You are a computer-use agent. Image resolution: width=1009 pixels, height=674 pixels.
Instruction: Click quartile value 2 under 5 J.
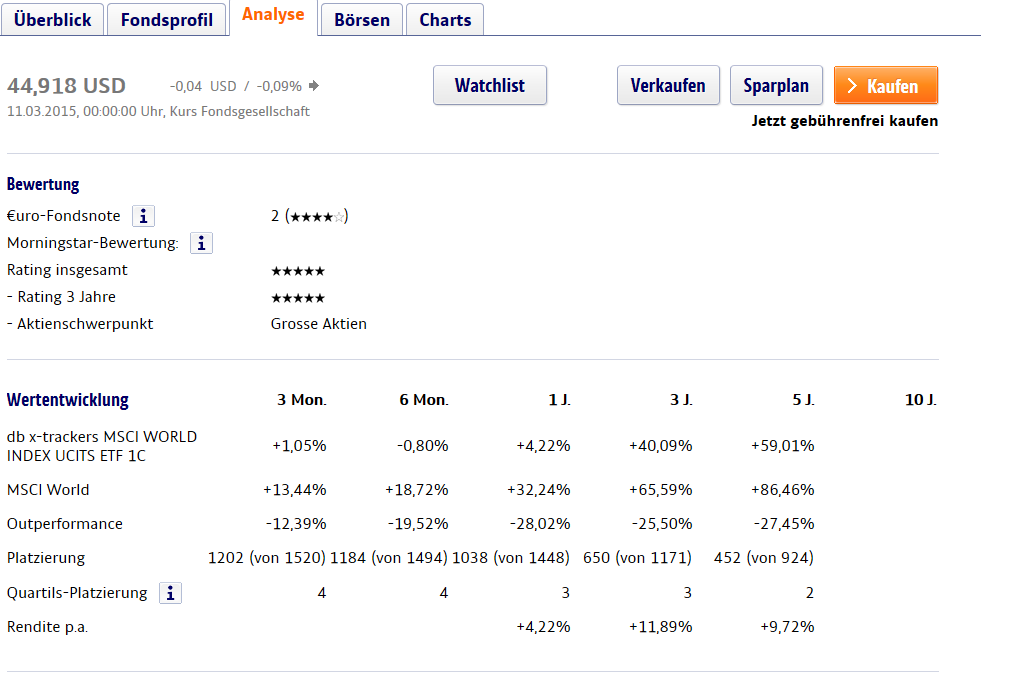(810, 593)
